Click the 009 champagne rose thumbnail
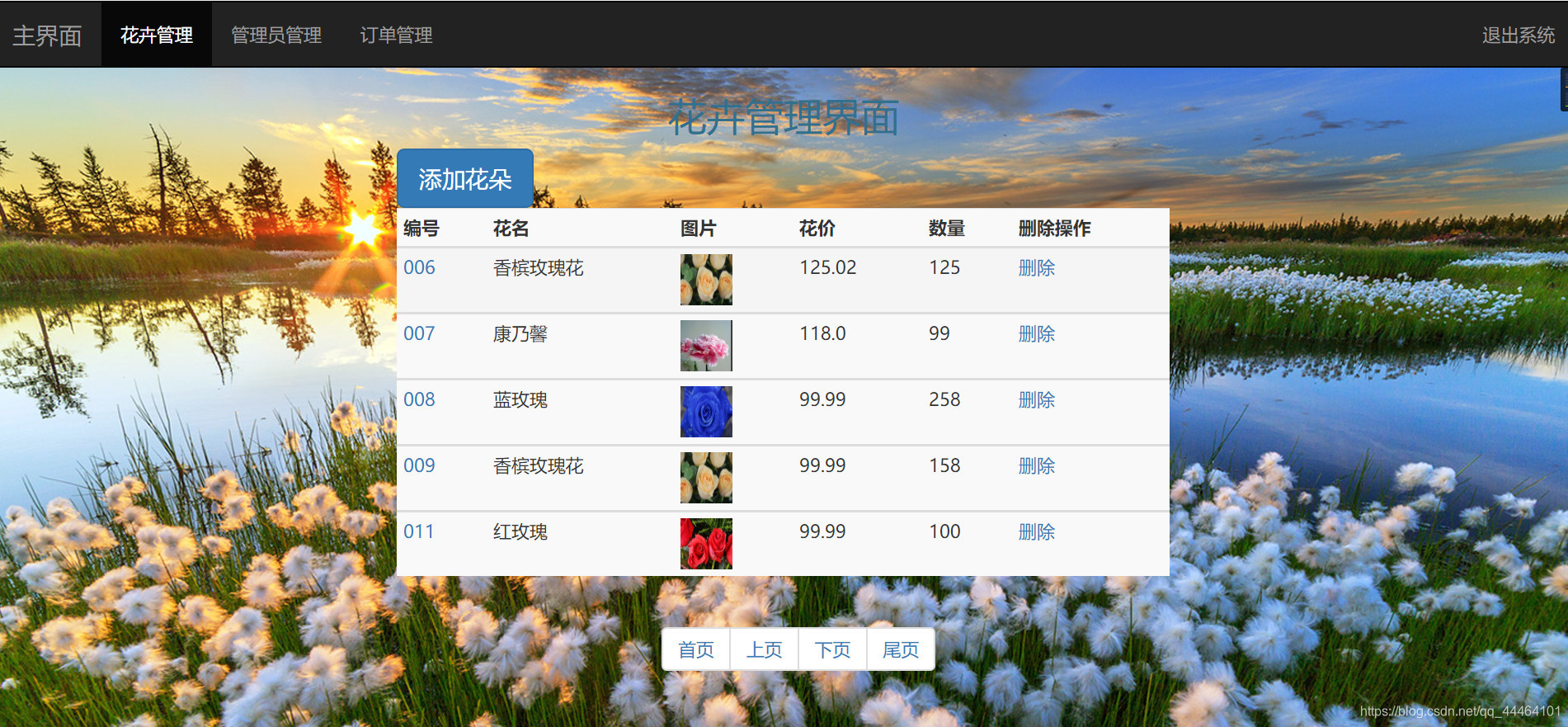1568x727 pixels. (x=706, y=478)
